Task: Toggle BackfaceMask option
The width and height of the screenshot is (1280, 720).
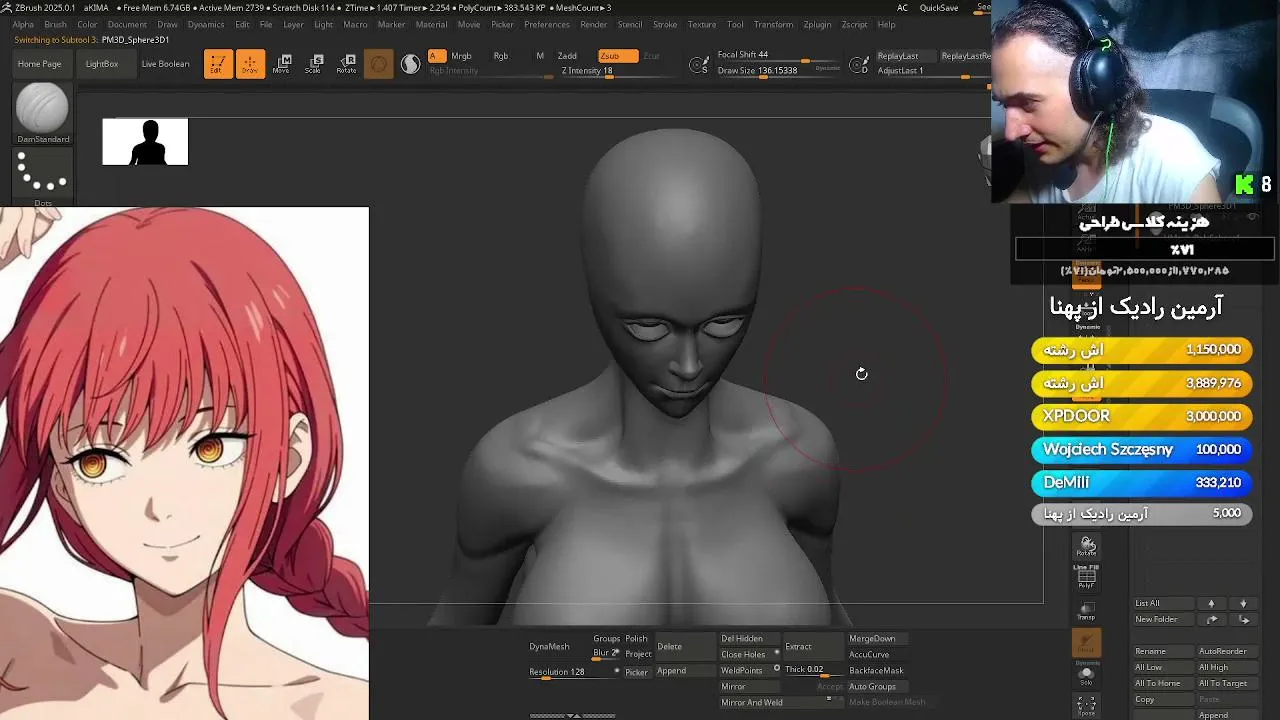Action: pyautogui.click(x=876, y=671)
